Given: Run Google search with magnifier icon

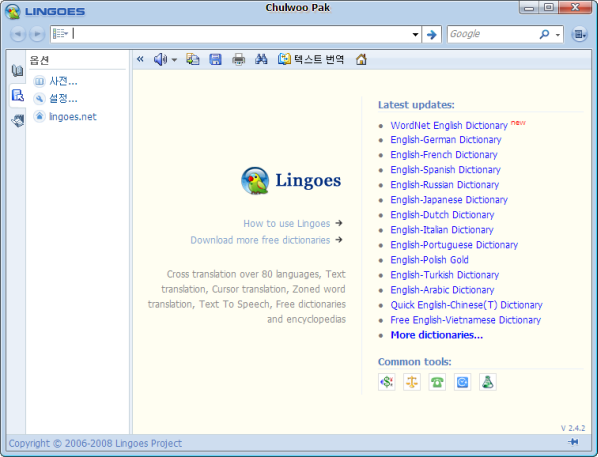Looking at the screenshot, I should coord(544,34).
